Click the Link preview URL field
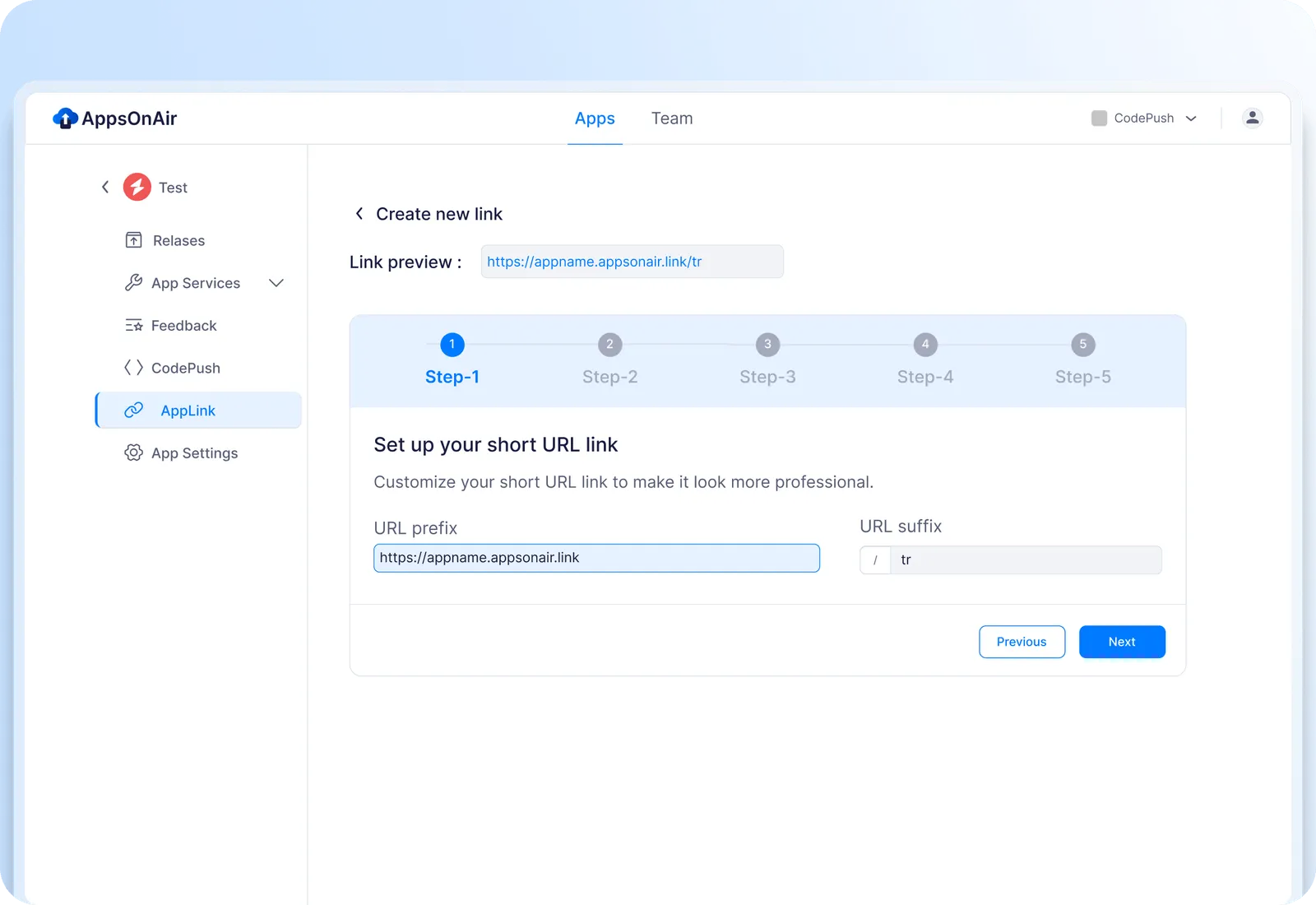1316x905 pixels. point(632,262)
